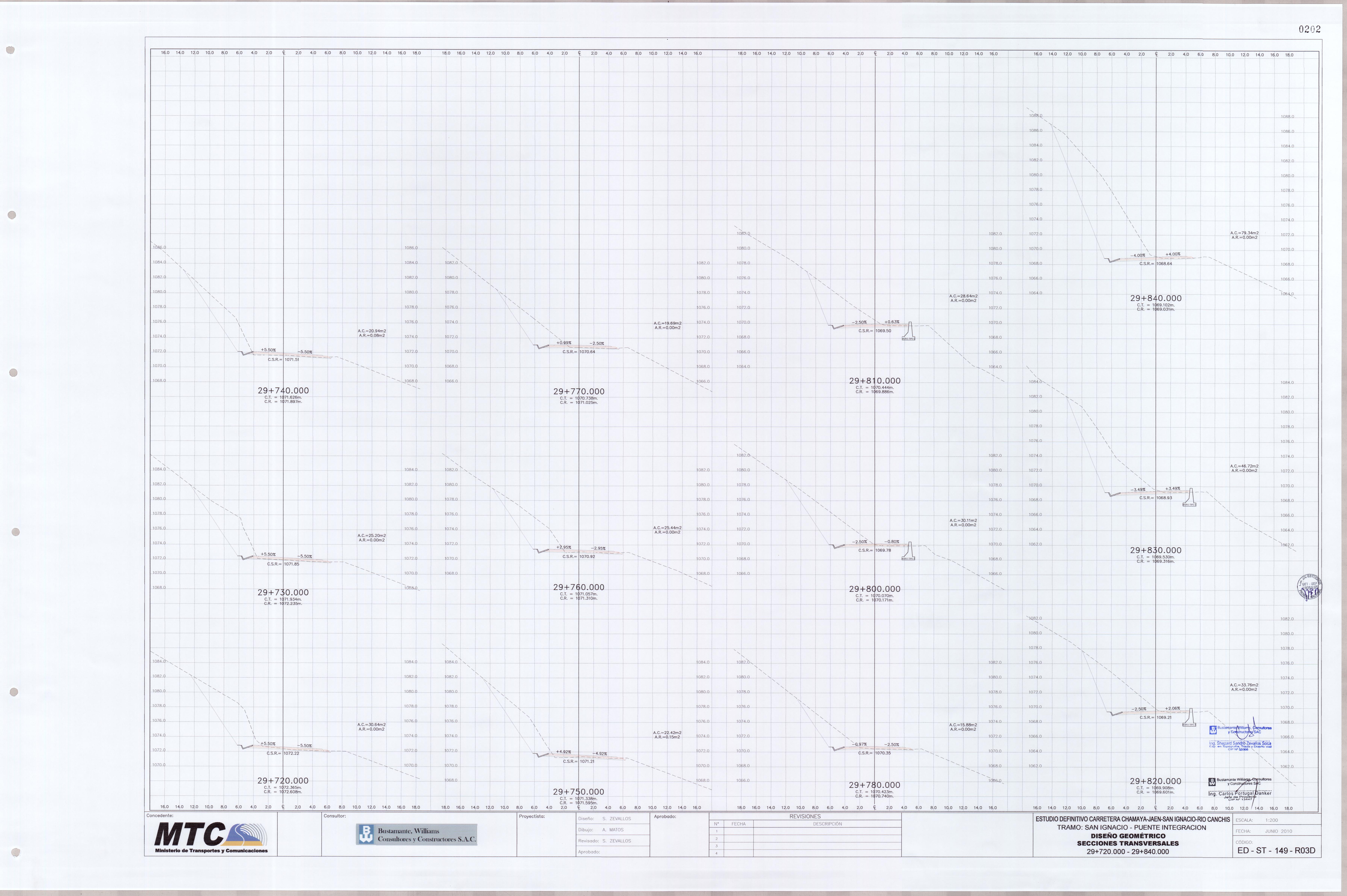The width and height of the screenshot is (1347, 896).
Task: Click area note A.C.=20.94m2
Action: (372, 331)
